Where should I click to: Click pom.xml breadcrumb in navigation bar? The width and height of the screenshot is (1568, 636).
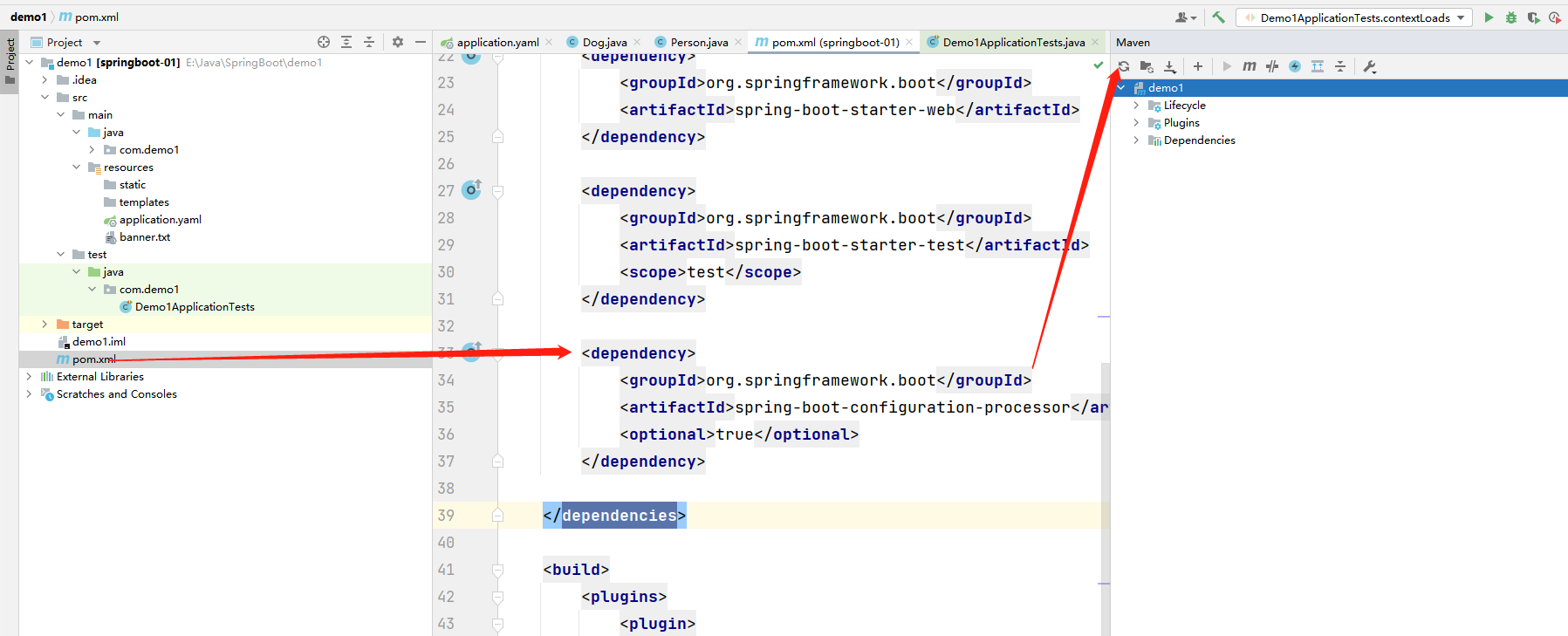coord(89,17)
